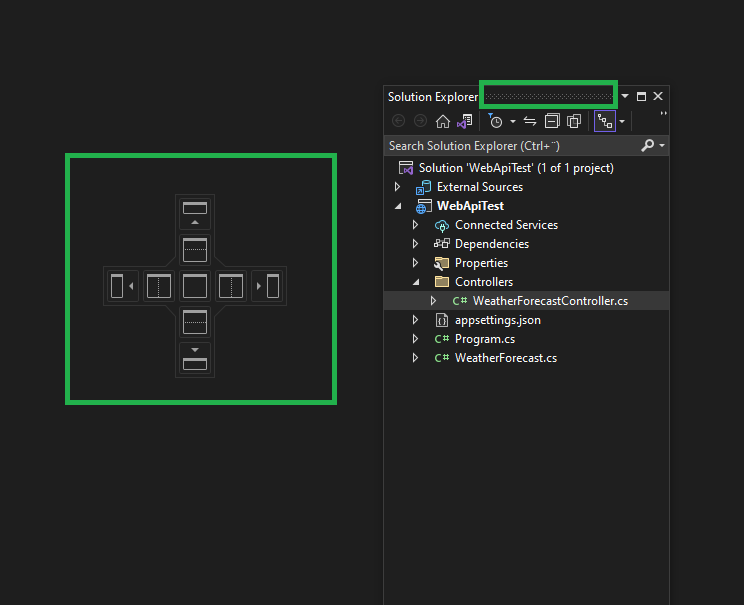Select appsettings.json file
Viewport: 744px width, 605px height.
pos(498,320)
